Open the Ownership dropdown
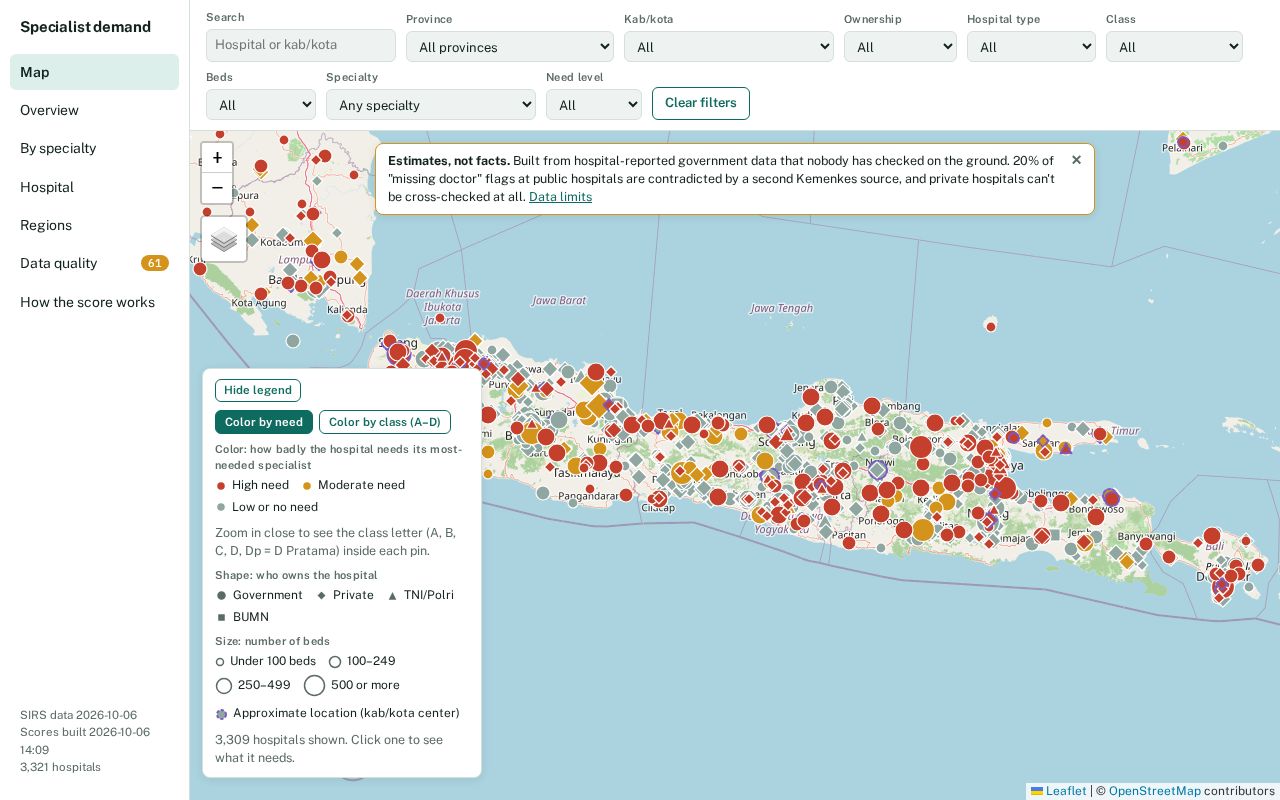 900,47
